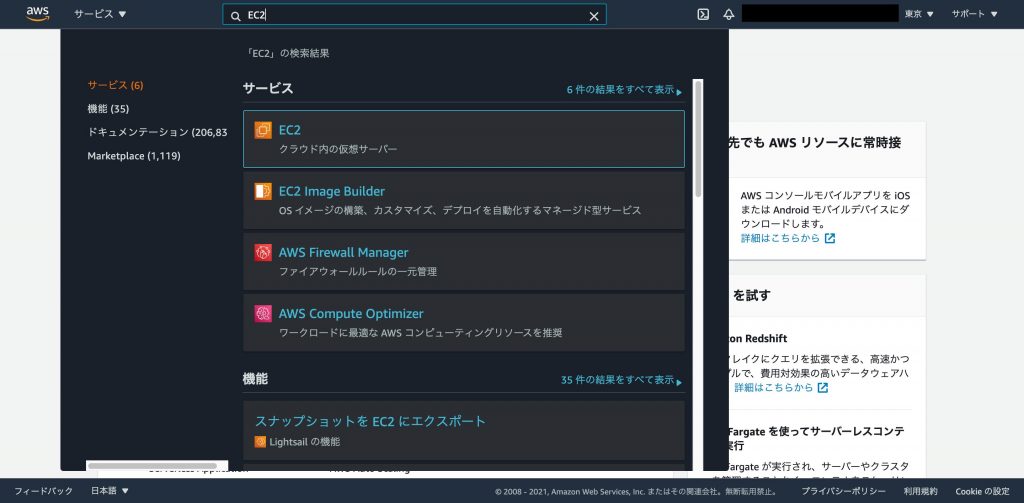Click external link icon beside mobile app link
Screen dimensions: 1024x503
coord(830,238)
